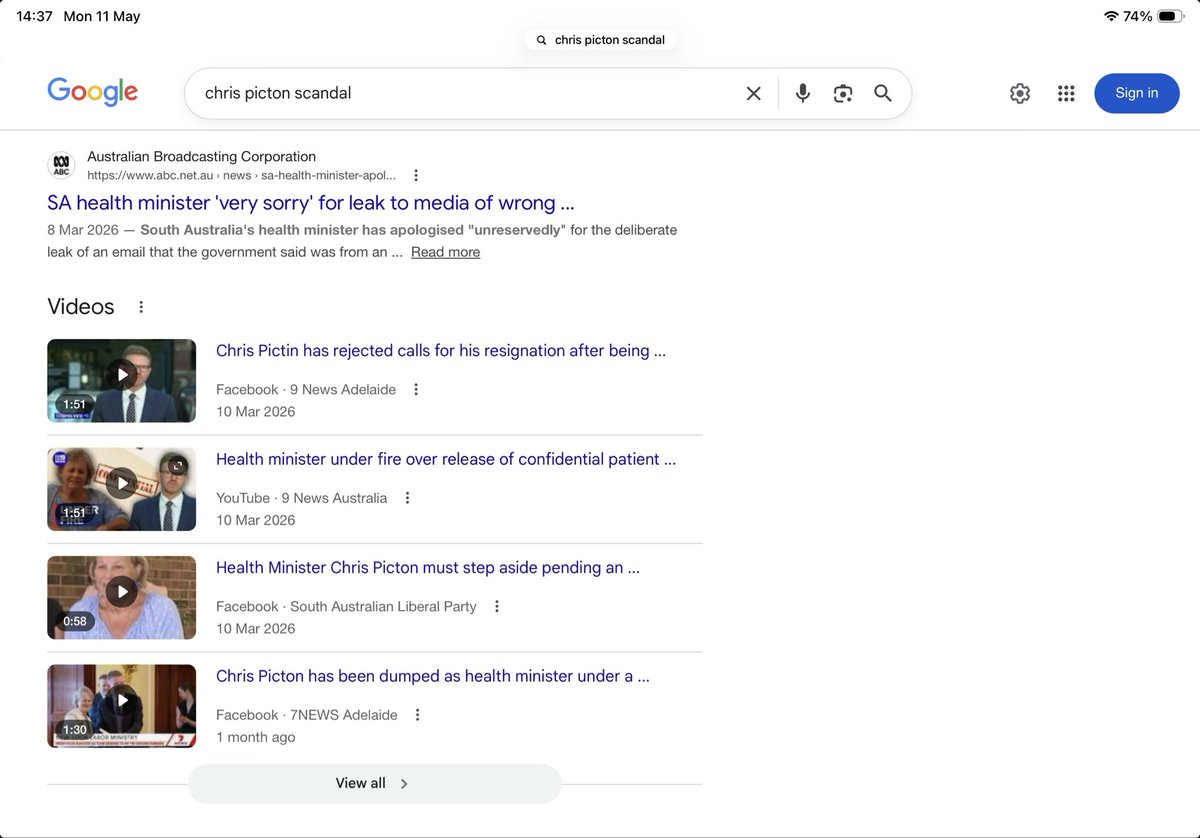Click the magnifier search submit icon
This screenshot has height=838, width=1200.
click(x=883, y=93)
